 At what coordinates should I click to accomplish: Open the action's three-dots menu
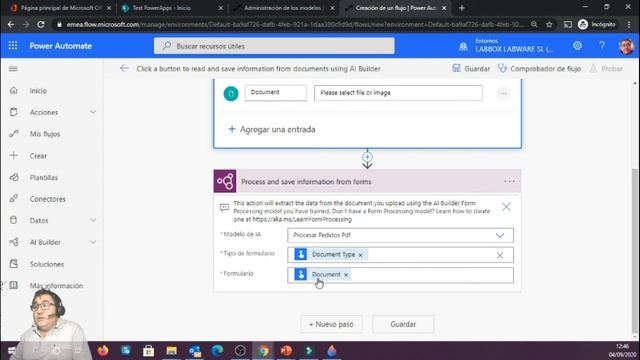pyautogui.click(x=509, y=181)
